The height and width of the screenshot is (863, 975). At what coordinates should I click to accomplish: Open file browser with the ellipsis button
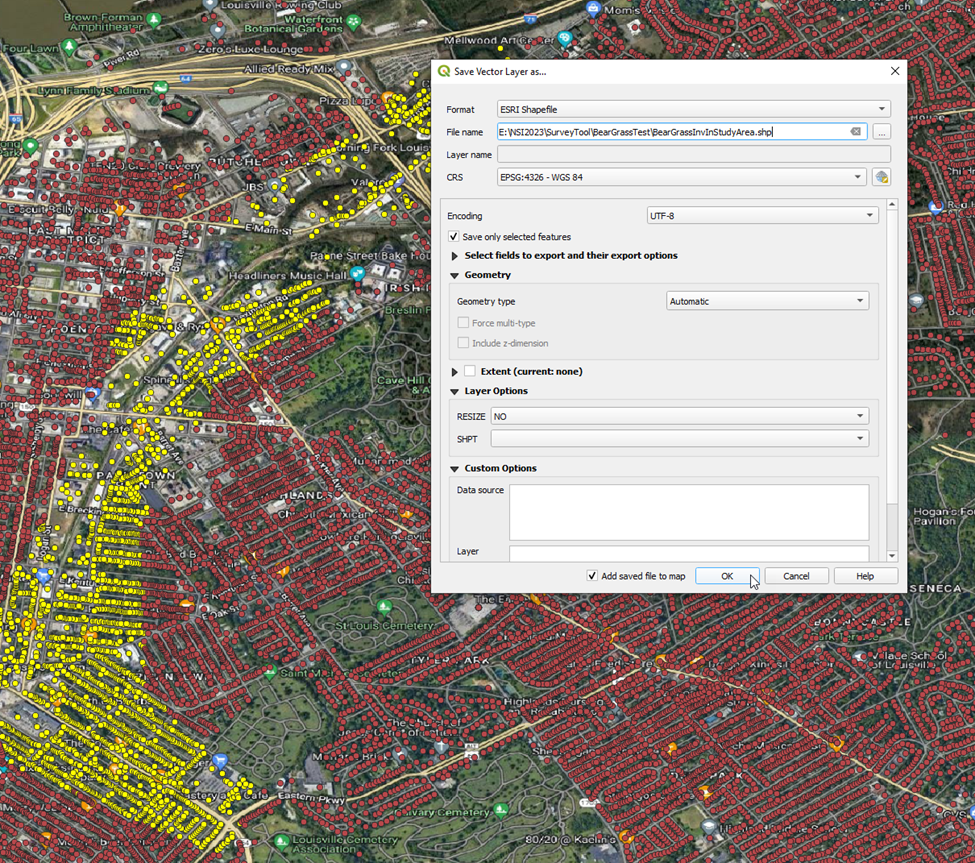pyautogui.click(x=881, y=132)
